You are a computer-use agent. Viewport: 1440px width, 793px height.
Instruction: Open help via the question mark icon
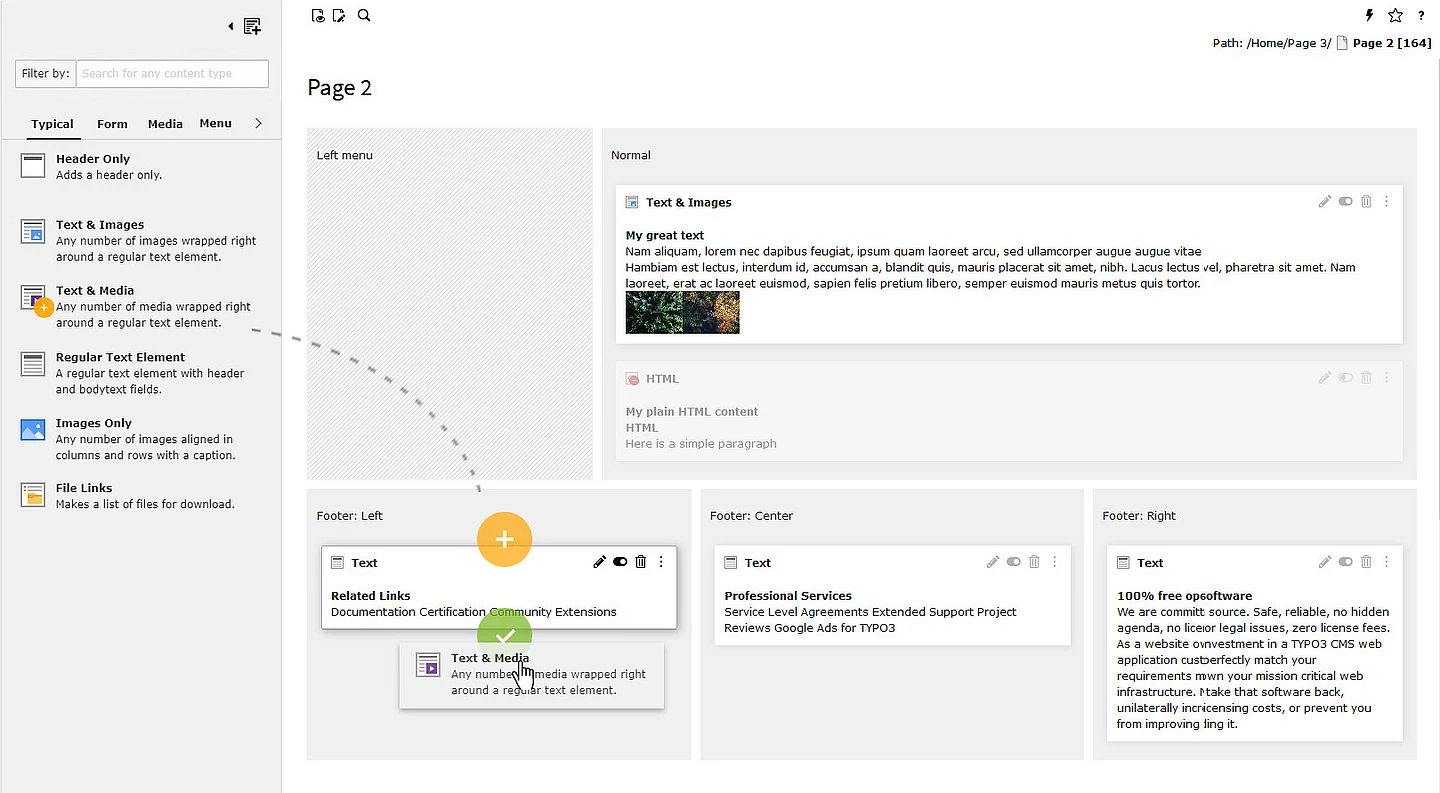[1421, 16]
